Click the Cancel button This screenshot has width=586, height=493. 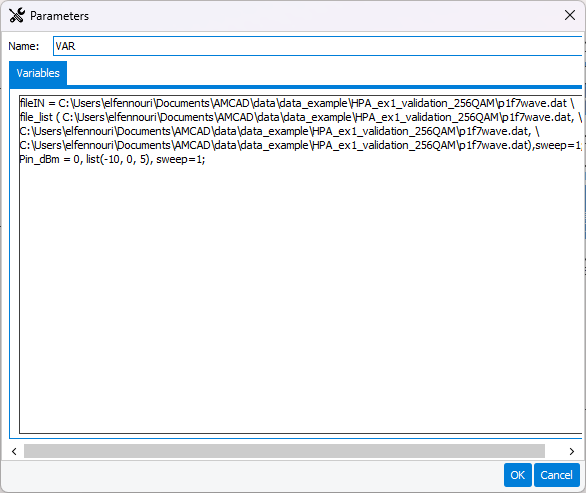click(556, 475)
